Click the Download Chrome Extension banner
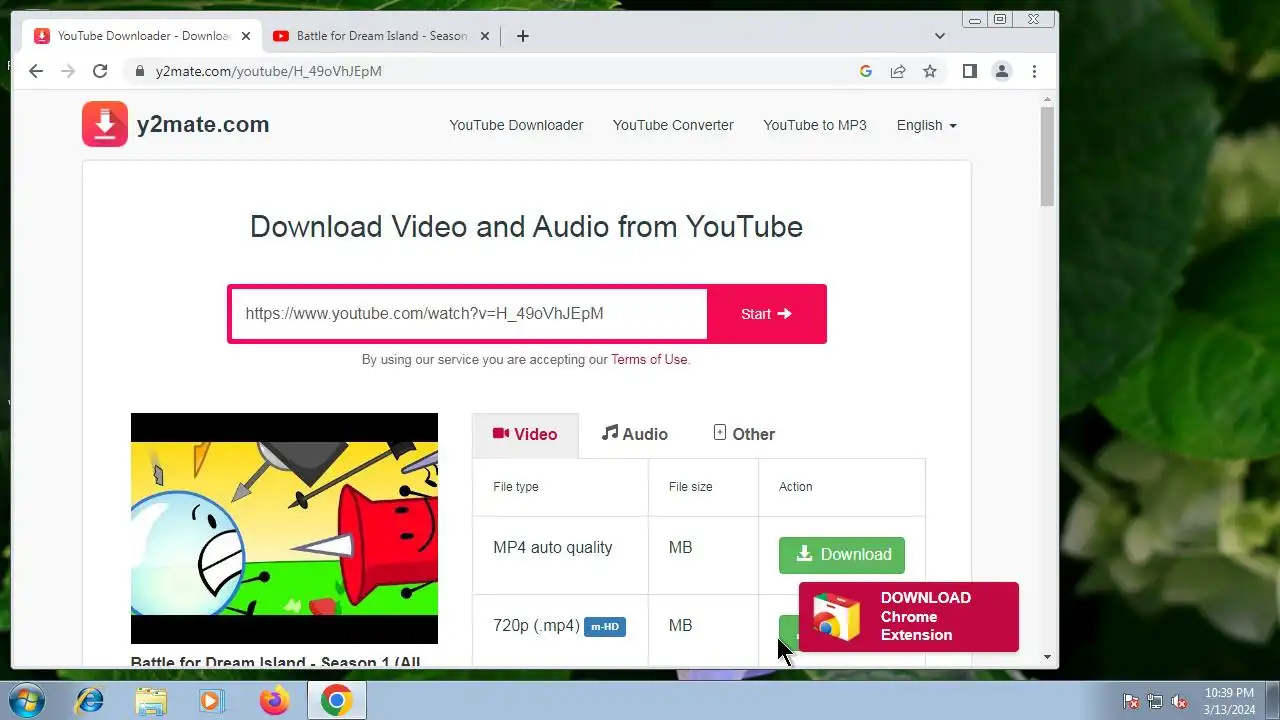1280x720 pixels. [909, 617]
